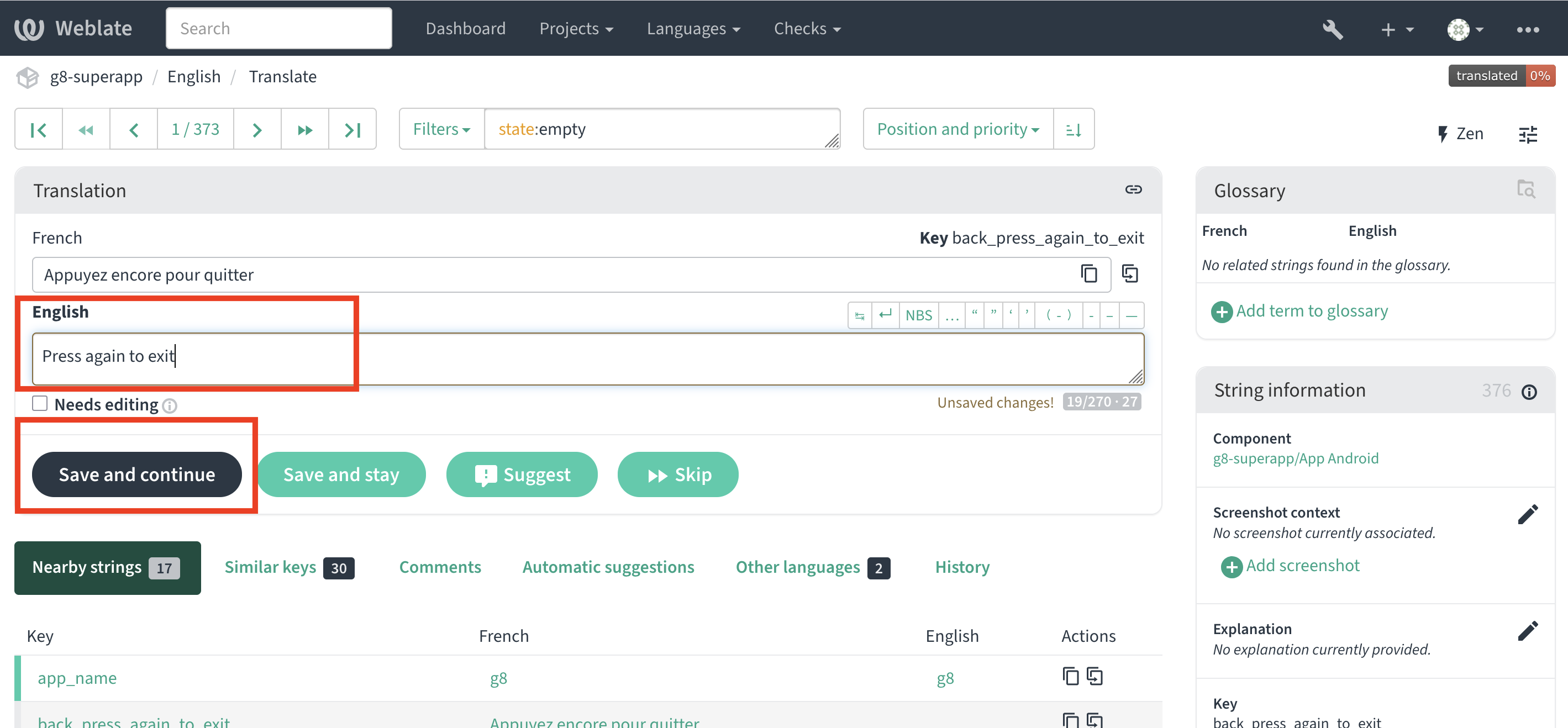
Task: Check the Needs editing checkbox
Action: (40, 404)
